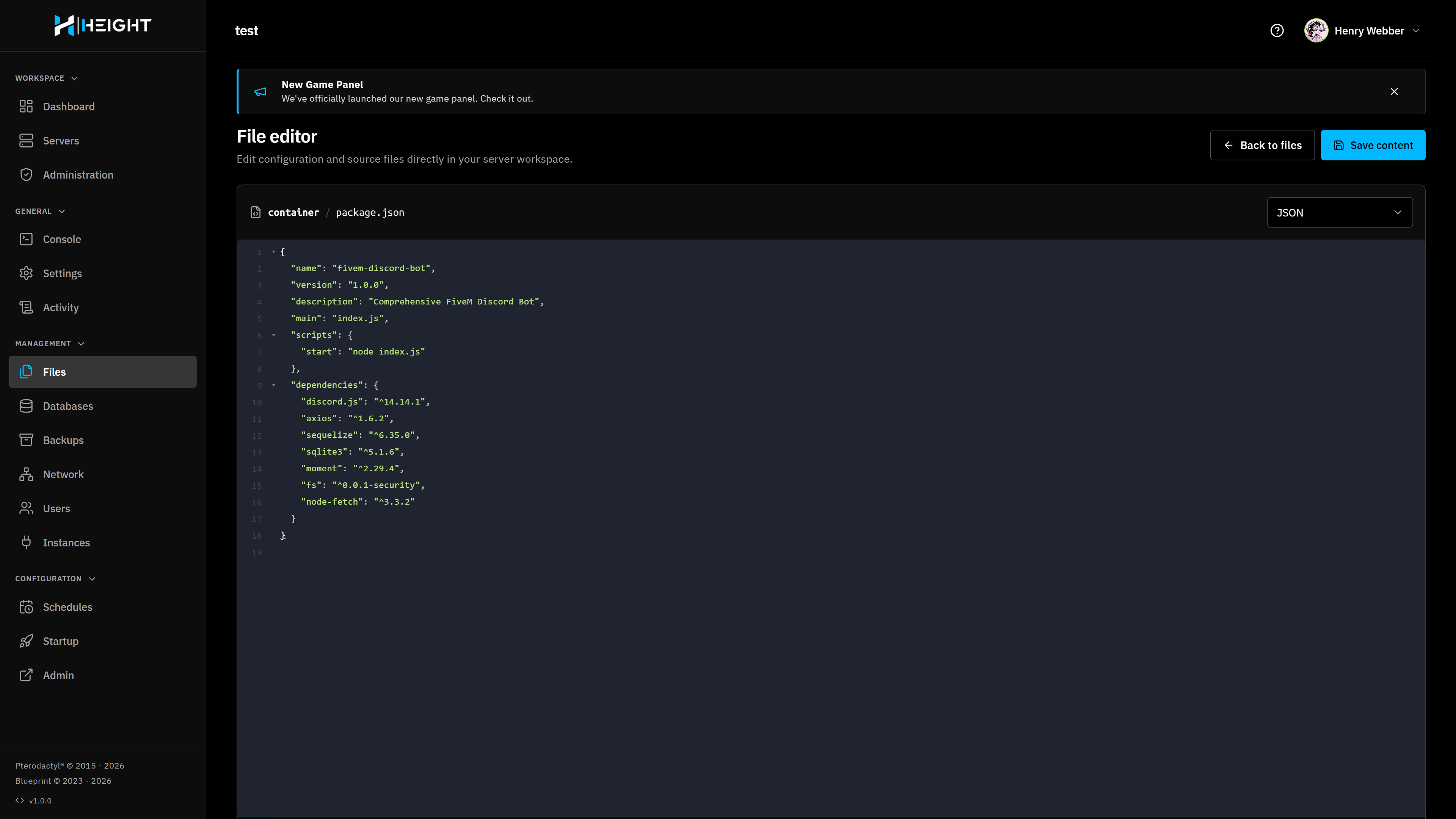Click the "^14.14.1" discord.js version value
The image size is (1456, 819).
(x=399, y=402)
